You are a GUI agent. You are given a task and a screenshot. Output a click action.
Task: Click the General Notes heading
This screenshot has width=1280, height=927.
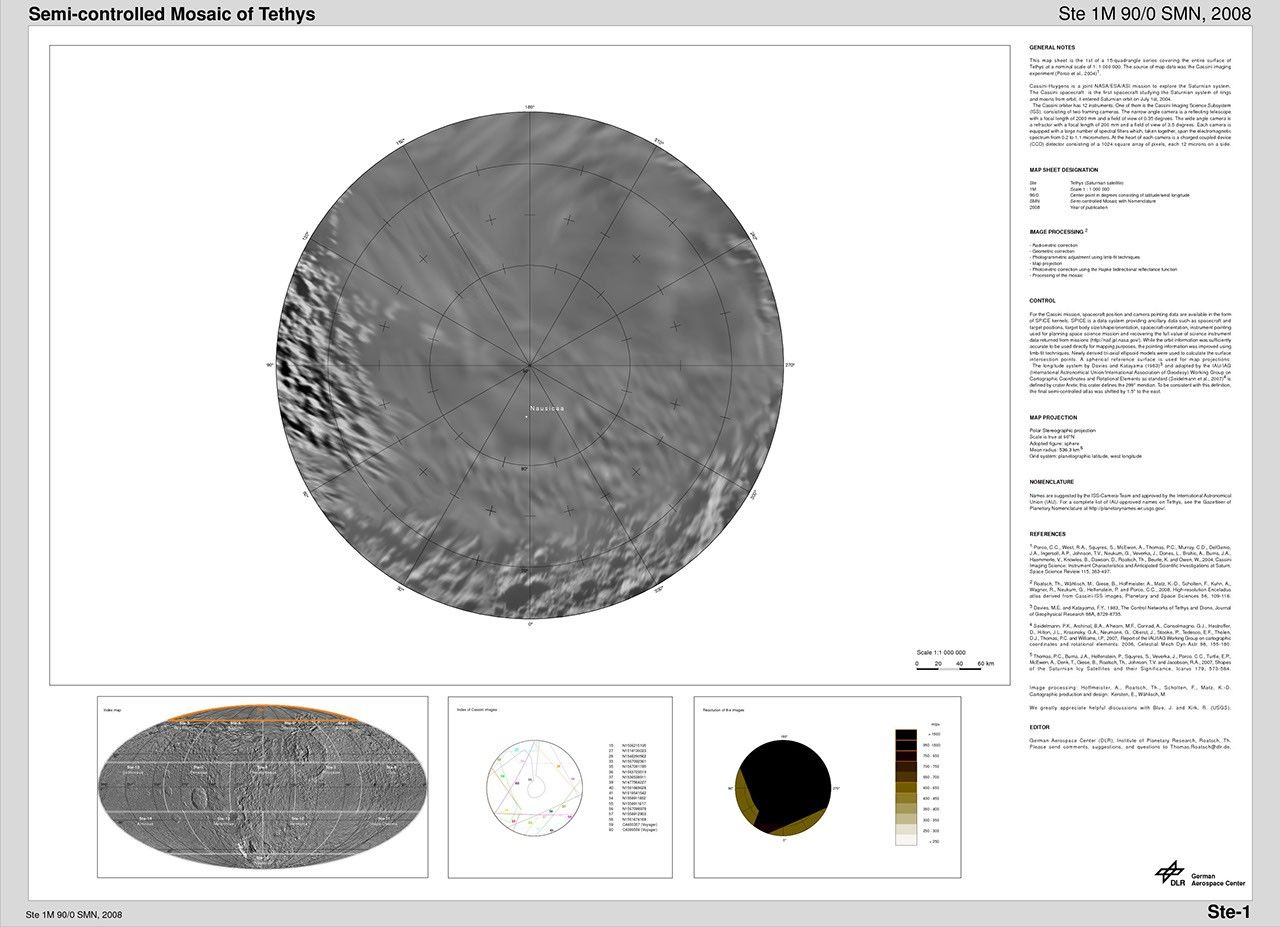1052,48
